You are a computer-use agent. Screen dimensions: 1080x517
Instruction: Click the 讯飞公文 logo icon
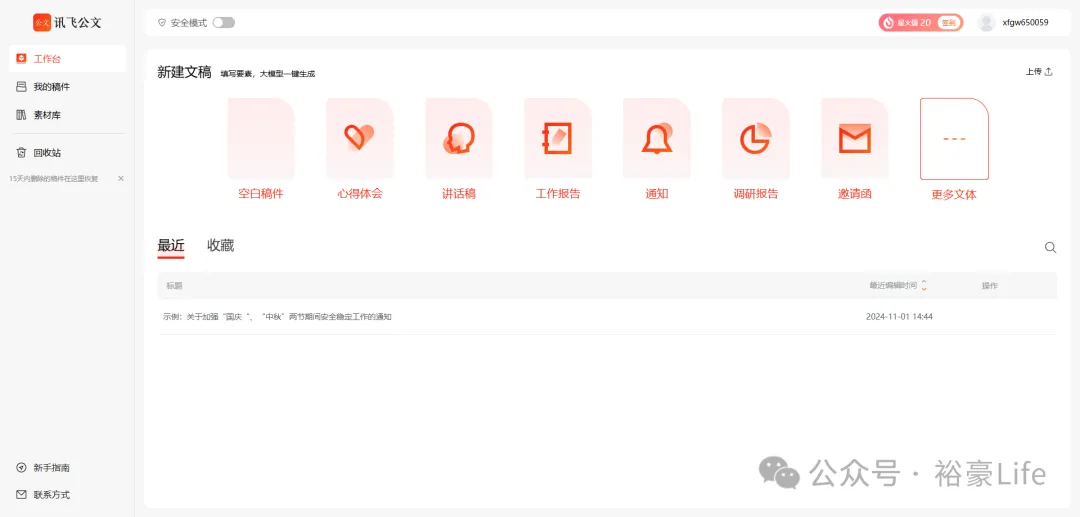click(42, 23)
